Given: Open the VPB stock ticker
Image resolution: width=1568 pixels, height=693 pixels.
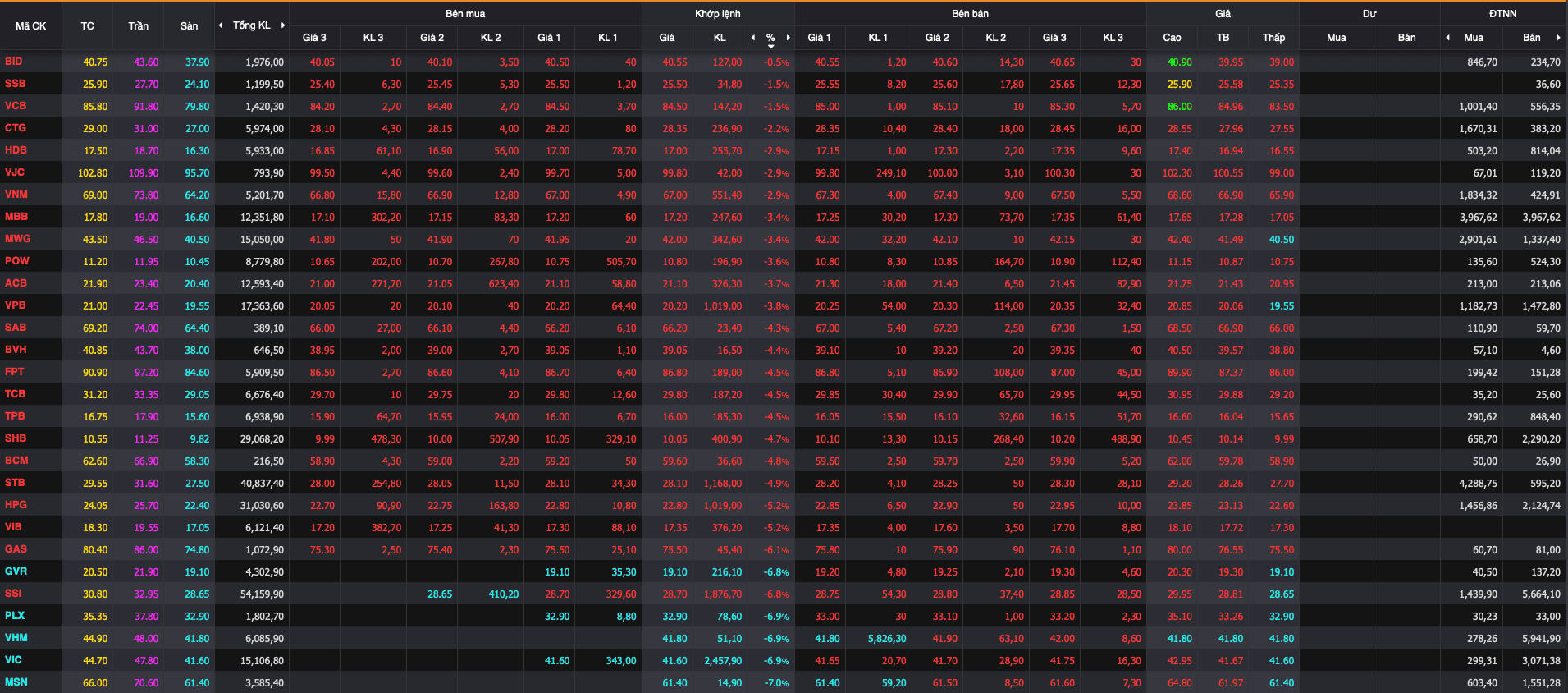Looking at the screenshot, I should 16,305.
